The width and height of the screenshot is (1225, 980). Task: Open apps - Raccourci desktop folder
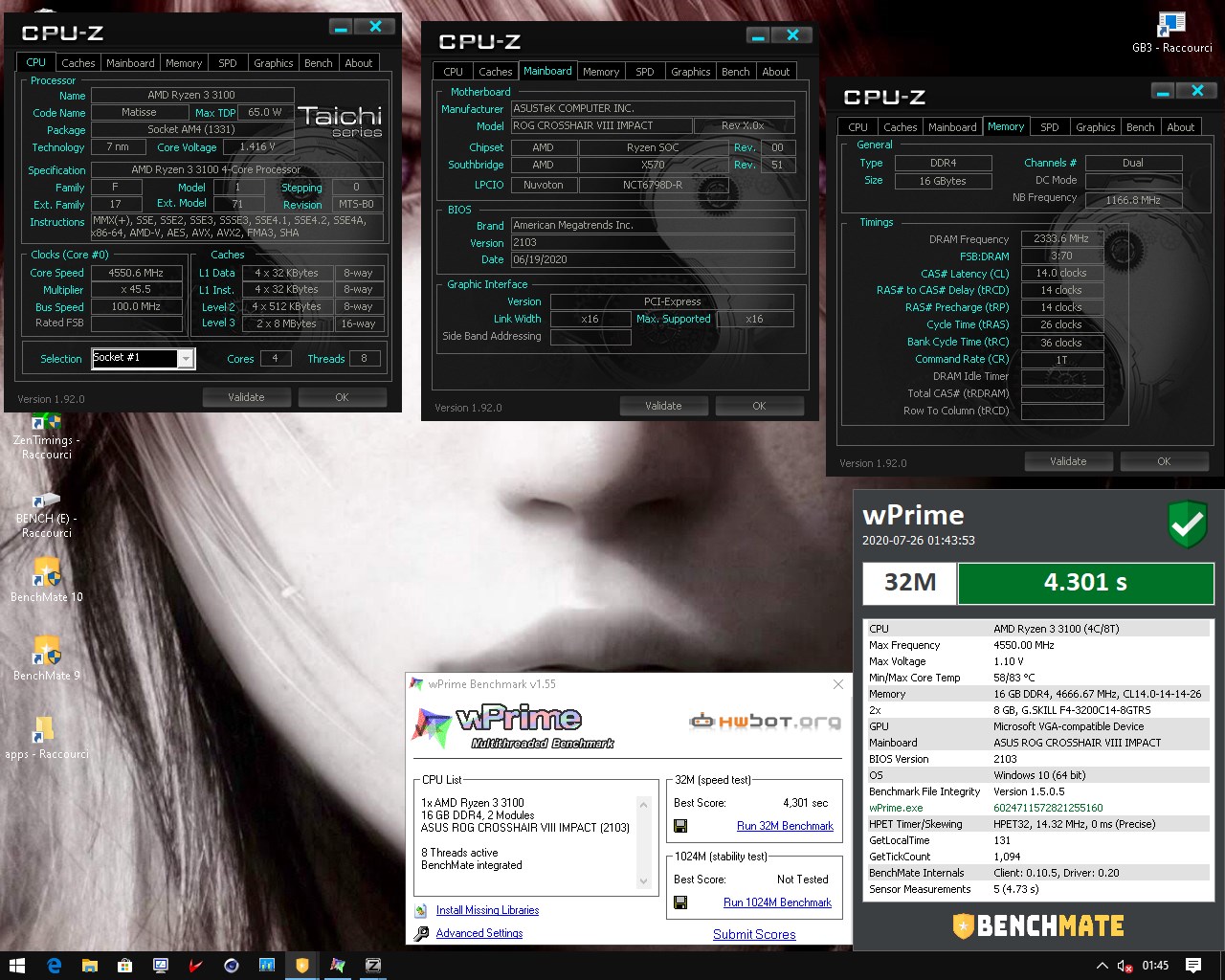(x=46, y=738)
